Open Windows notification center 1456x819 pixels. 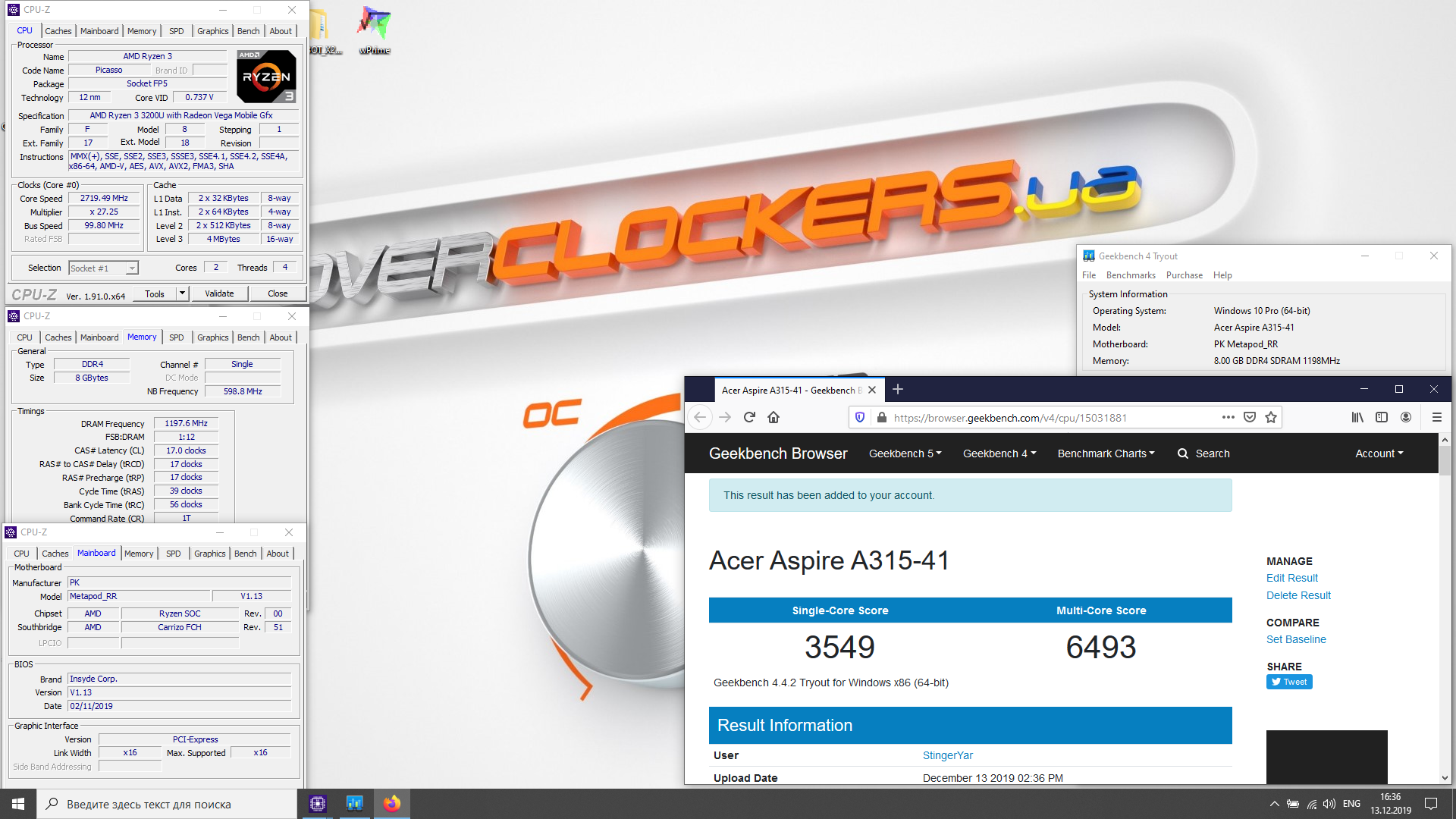click(x=1431, y=804)
